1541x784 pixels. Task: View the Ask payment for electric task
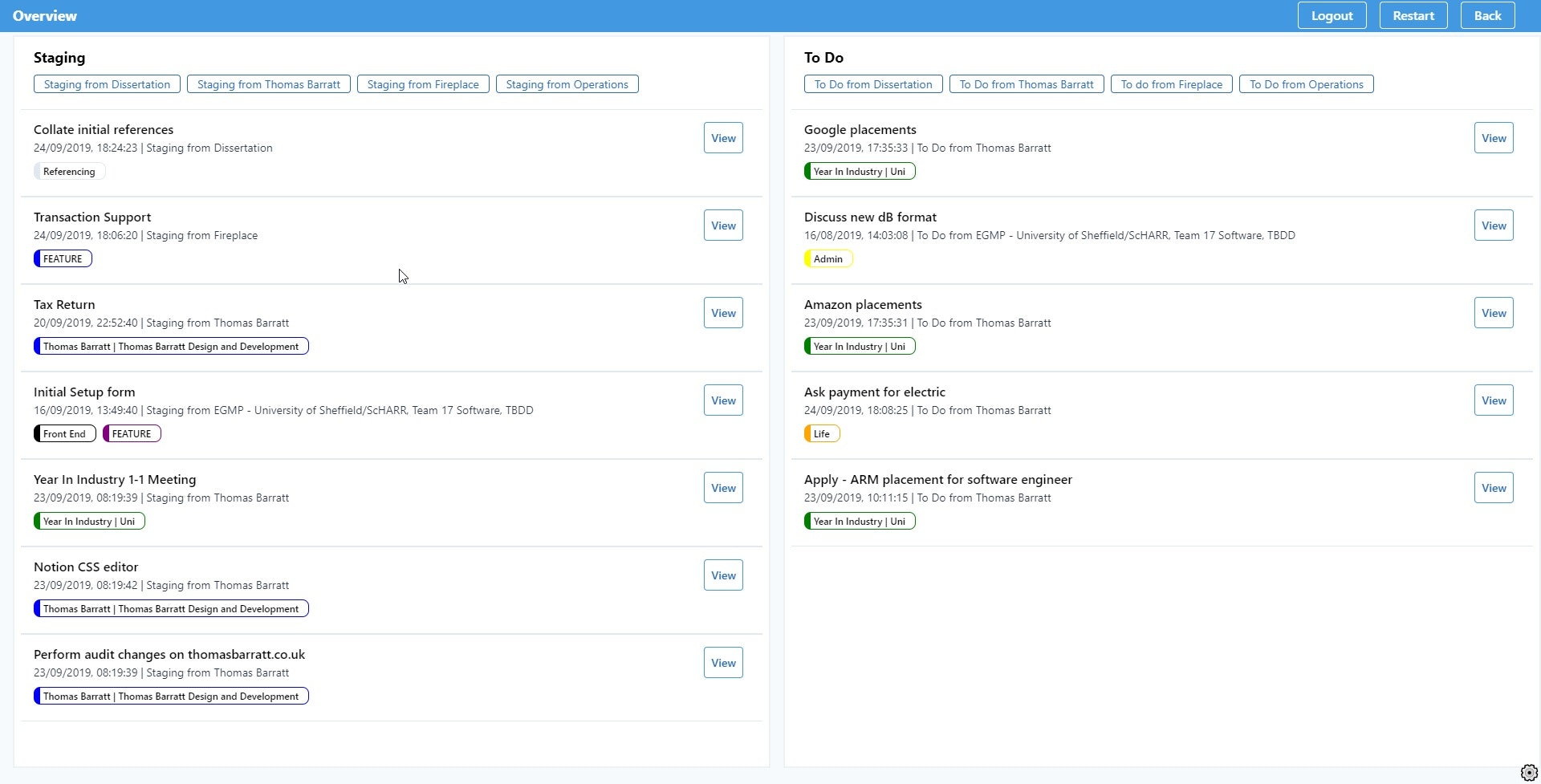[1494, 400]
